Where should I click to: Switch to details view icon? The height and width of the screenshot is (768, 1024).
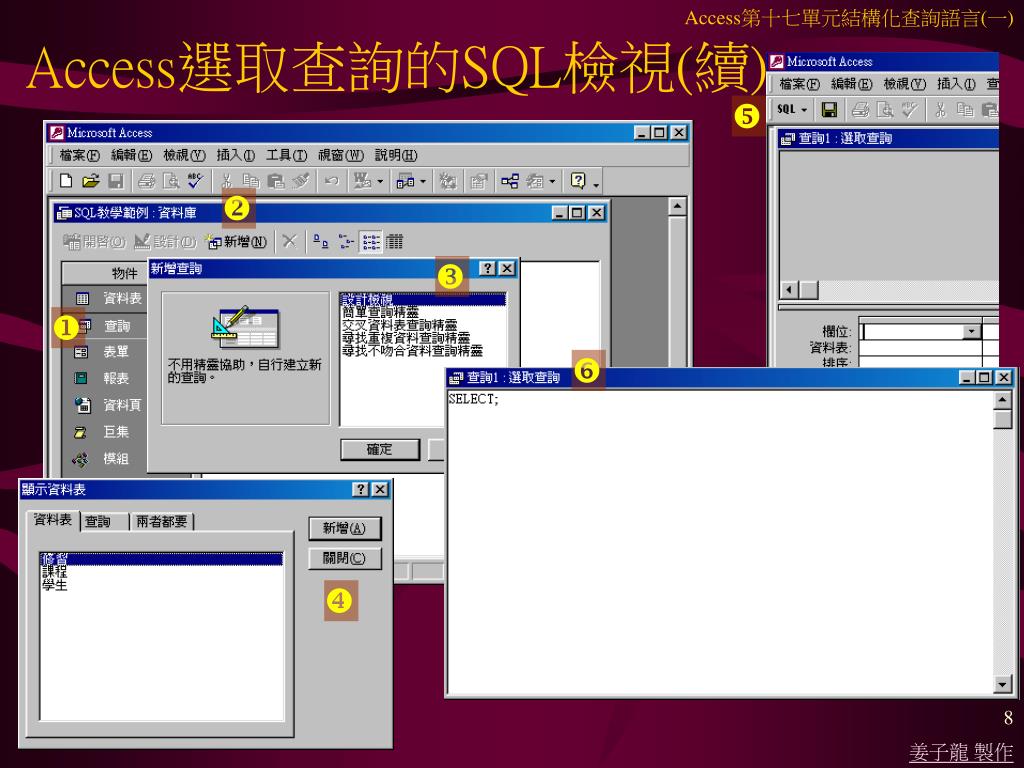(394, 242)
